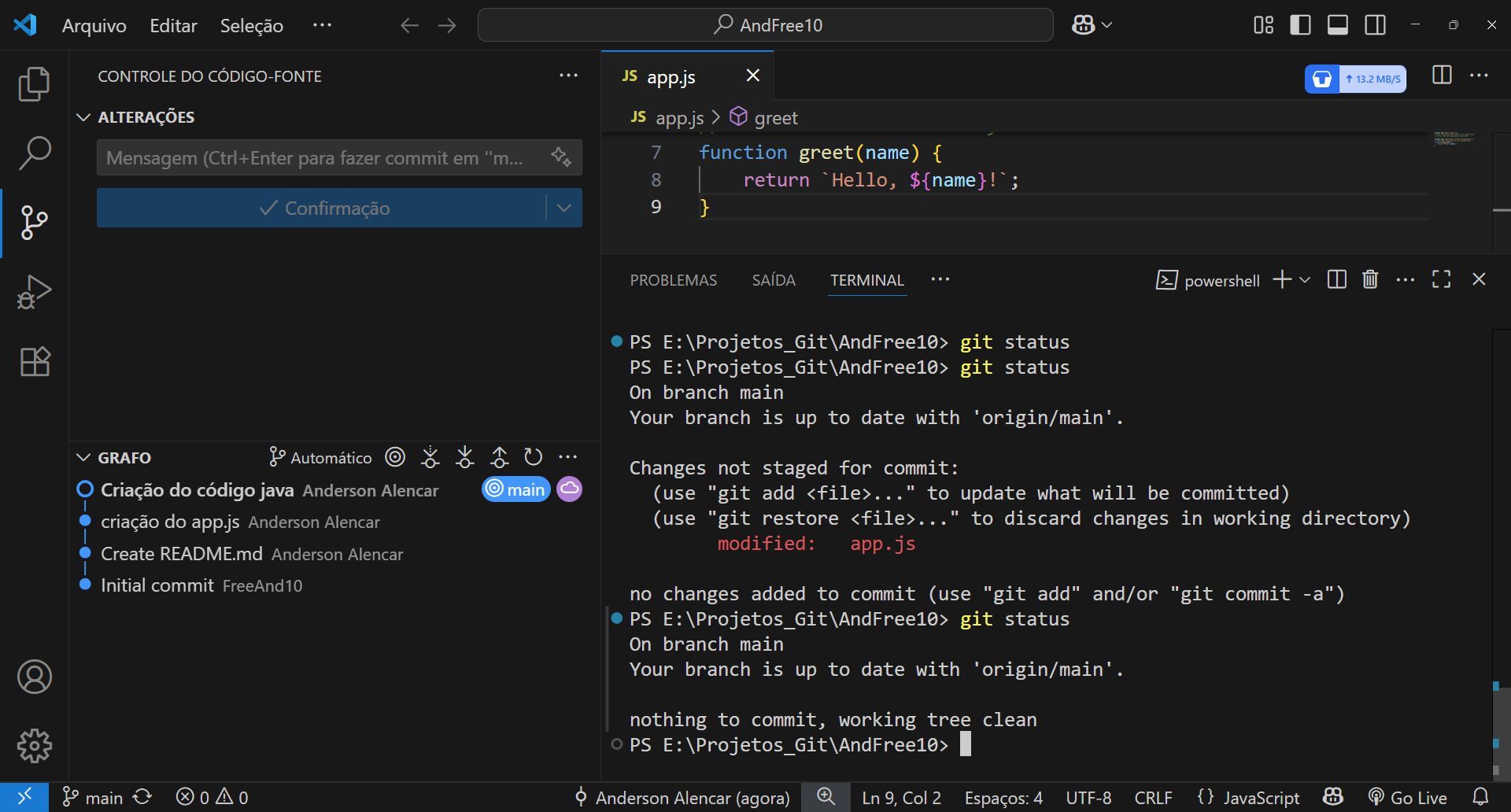Create a new terminal with plus icon
Image resolution: width=1511 pixels, height=812 pixels.
point(1282,279)
